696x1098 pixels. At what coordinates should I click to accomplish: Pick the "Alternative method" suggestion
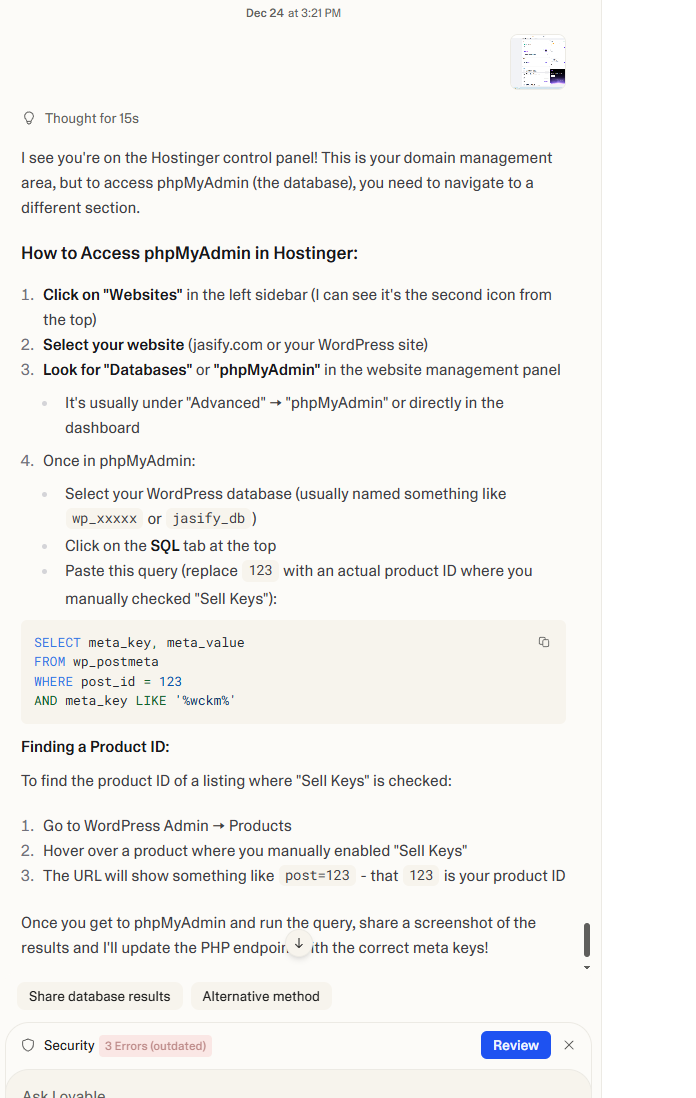pos(261,996)
